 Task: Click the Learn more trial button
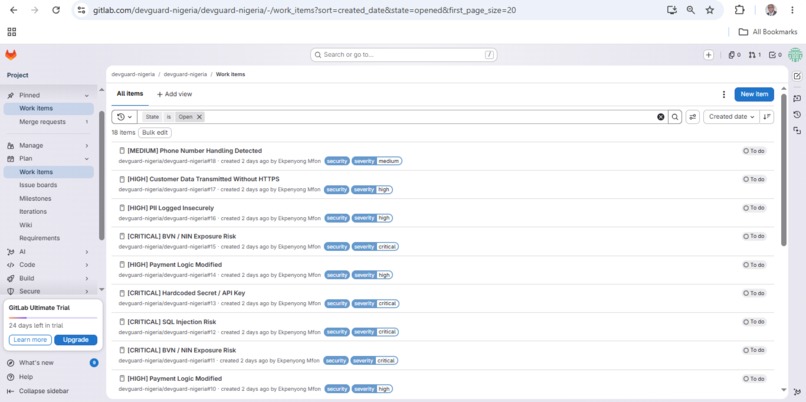coord(30,340)
